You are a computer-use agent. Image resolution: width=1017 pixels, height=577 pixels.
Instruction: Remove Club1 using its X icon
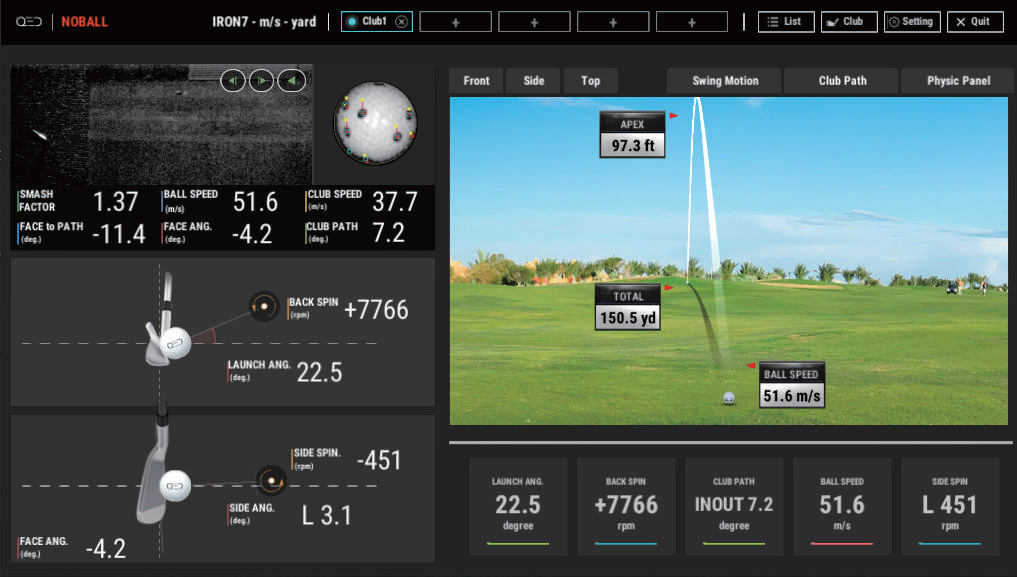tap(401, 22)
